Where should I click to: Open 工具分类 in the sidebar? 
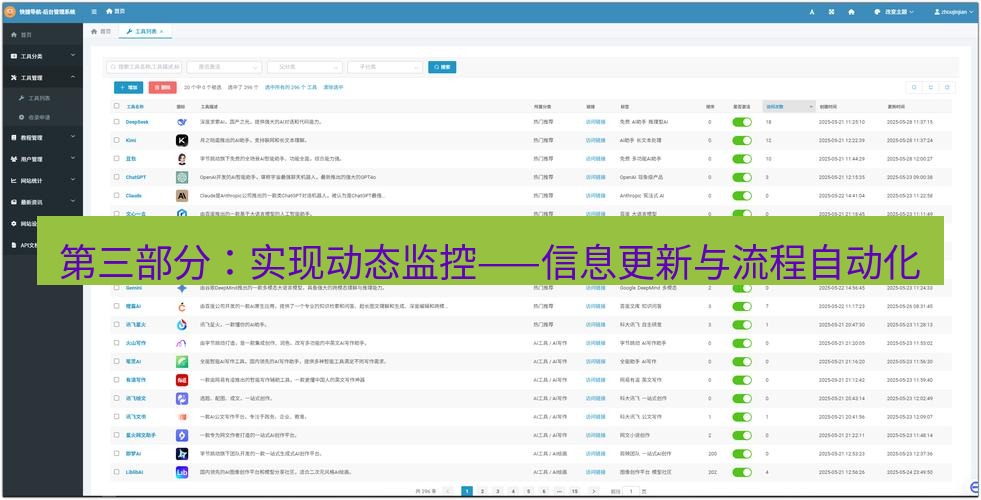tap(42, 56)
